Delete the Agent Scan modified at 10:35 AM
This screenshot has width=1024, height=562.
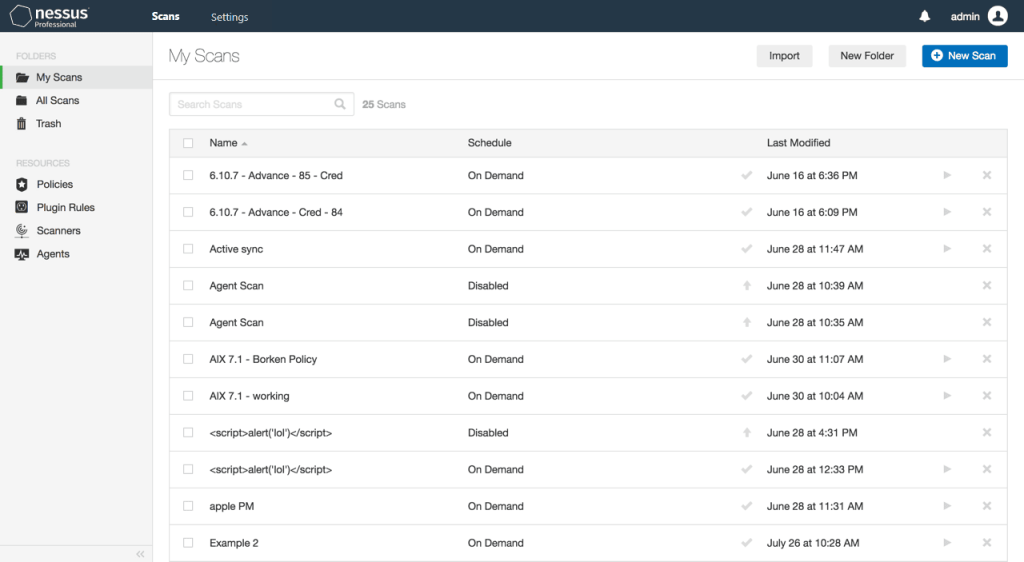click(x=987, y=322)
